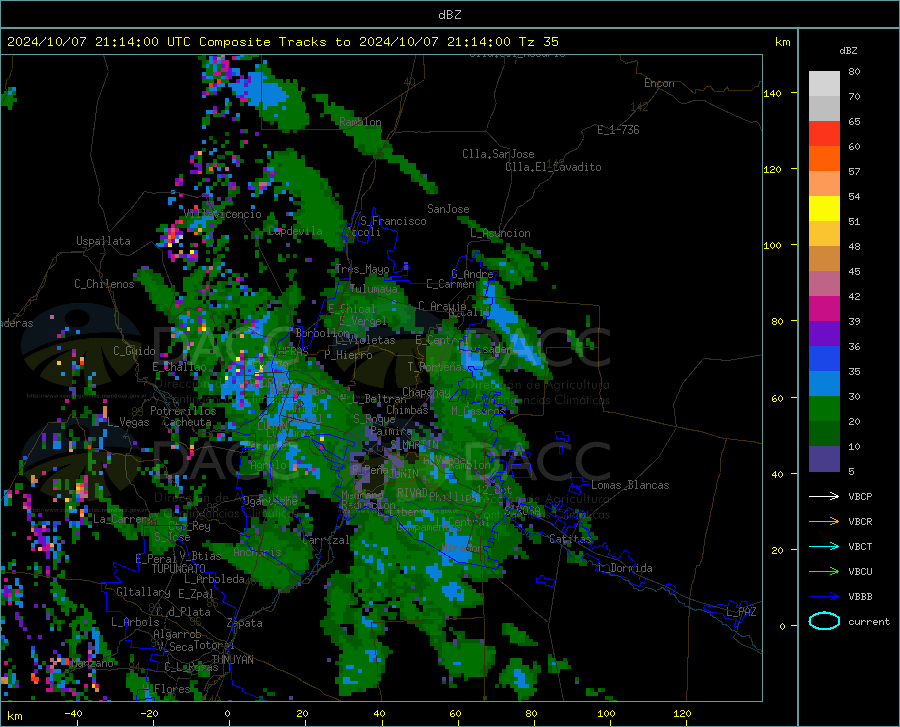900x727 pixels.
Task: Click the 60 tick on the horizontal axis
Action: (455, 713)
